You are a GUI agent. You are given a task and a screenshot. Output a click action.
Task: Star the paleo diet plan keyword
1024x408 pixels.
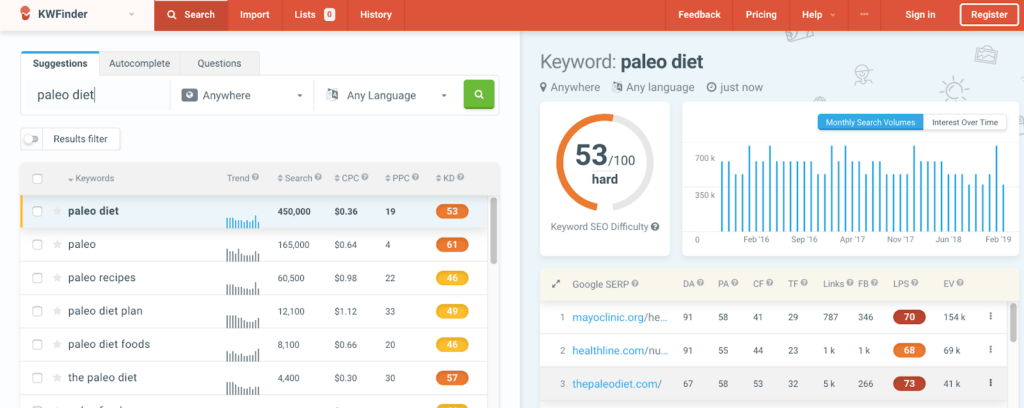pos(57,311)
